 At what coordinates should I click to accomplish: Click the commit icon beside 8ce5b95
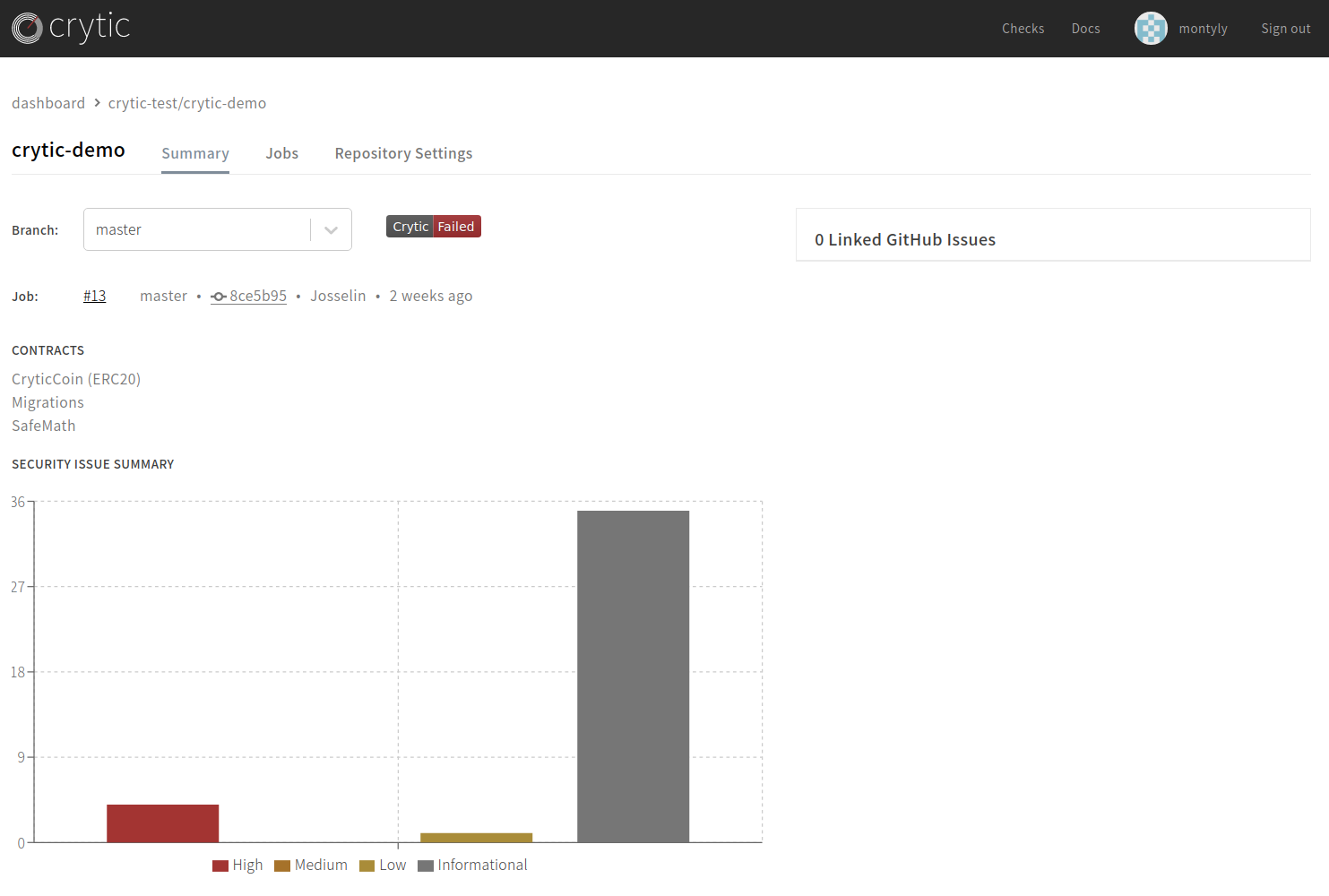pyautogui.click(x=218, y=296)
